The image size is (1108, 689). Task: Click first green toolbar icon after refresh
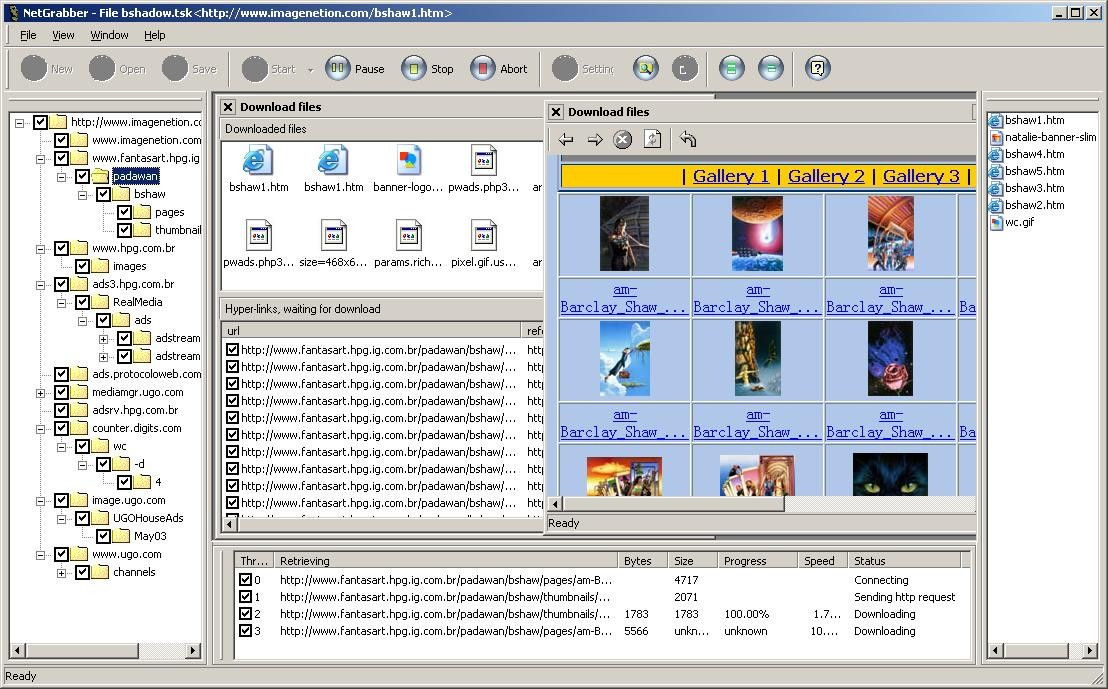(731, 69)
